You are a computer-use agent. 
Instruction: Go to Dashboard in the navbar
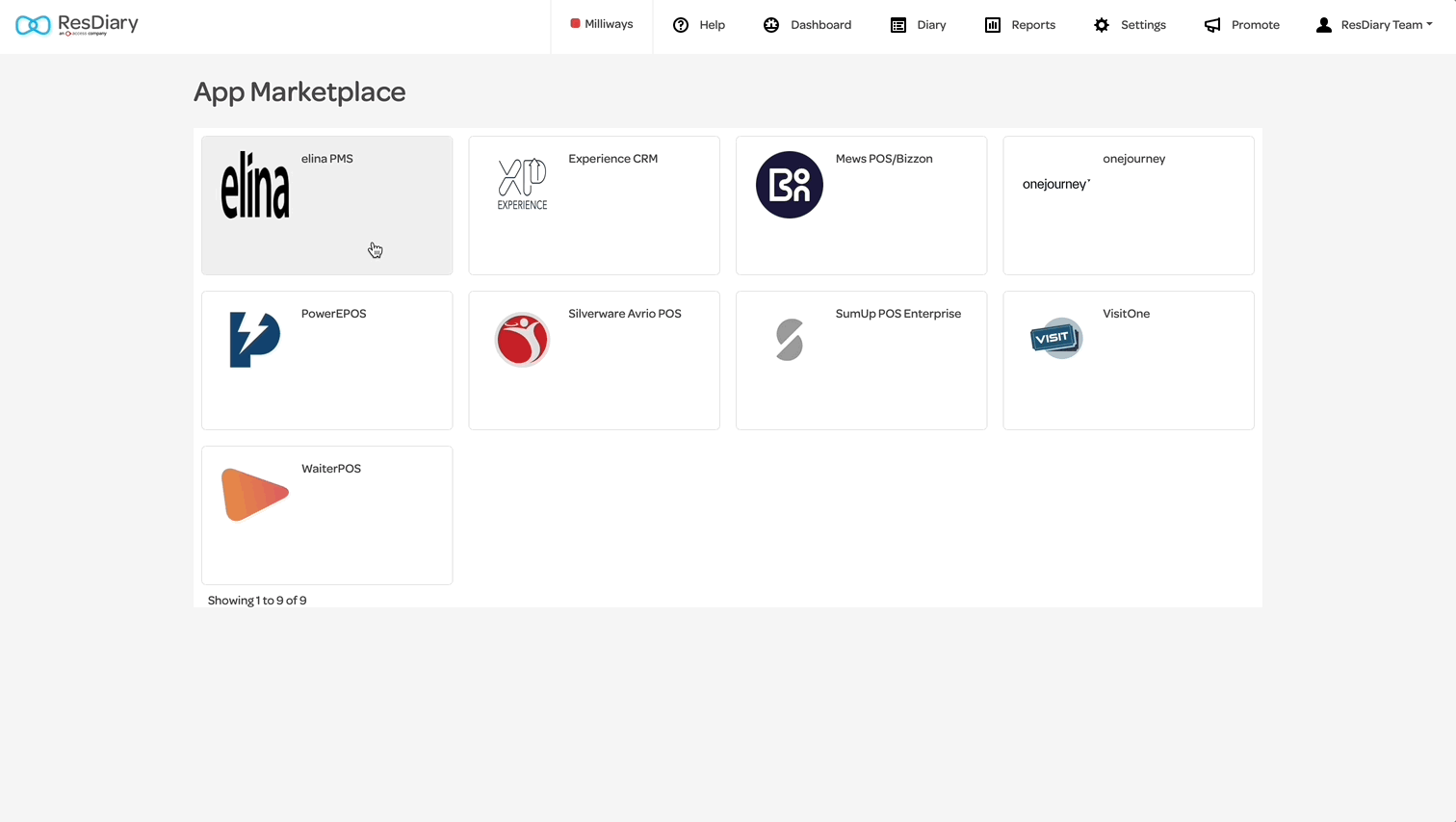[x=821, y=25]
